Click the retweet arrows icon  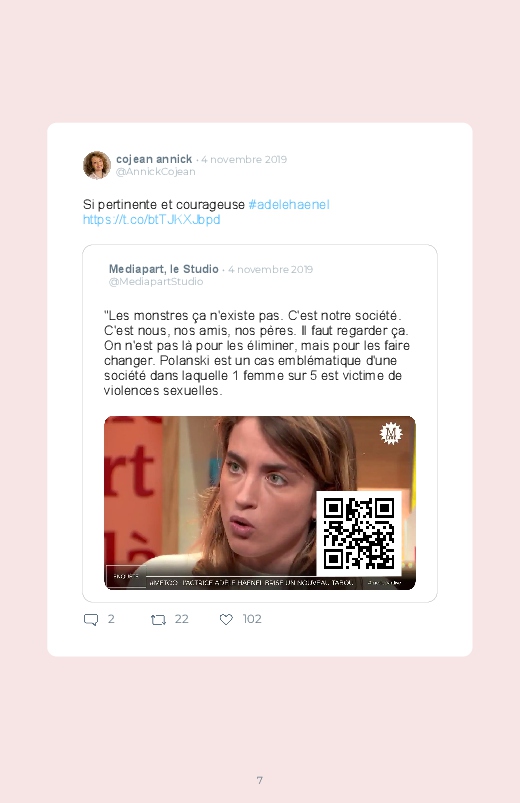[x=158, y=620]
